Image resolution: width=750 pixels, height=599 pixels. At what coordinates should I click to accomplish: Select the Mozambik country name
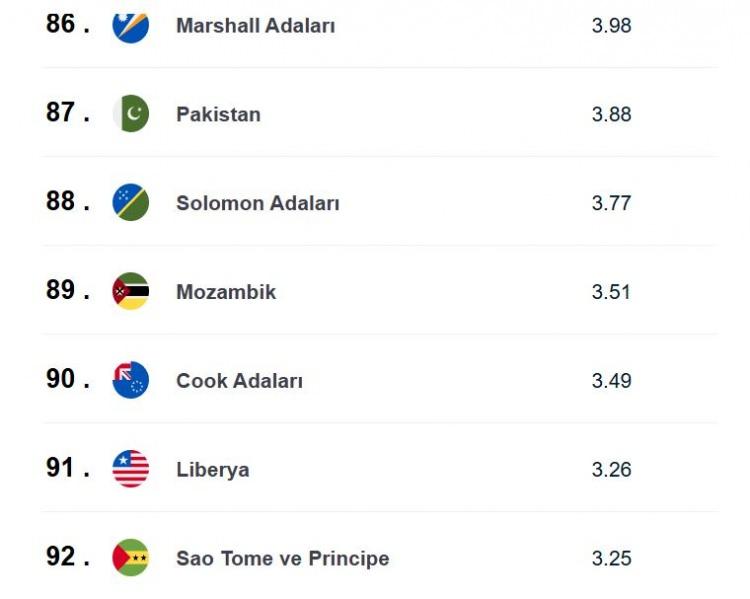point(226,292)
